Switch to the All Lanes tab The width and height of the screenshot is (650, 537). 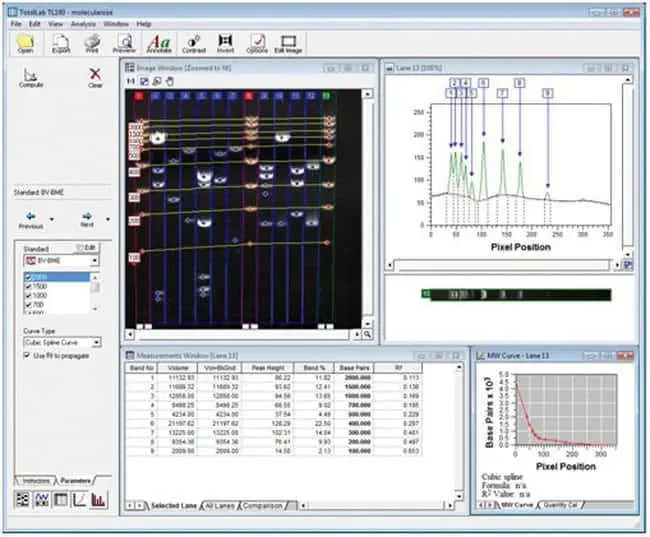click(219, 506)
